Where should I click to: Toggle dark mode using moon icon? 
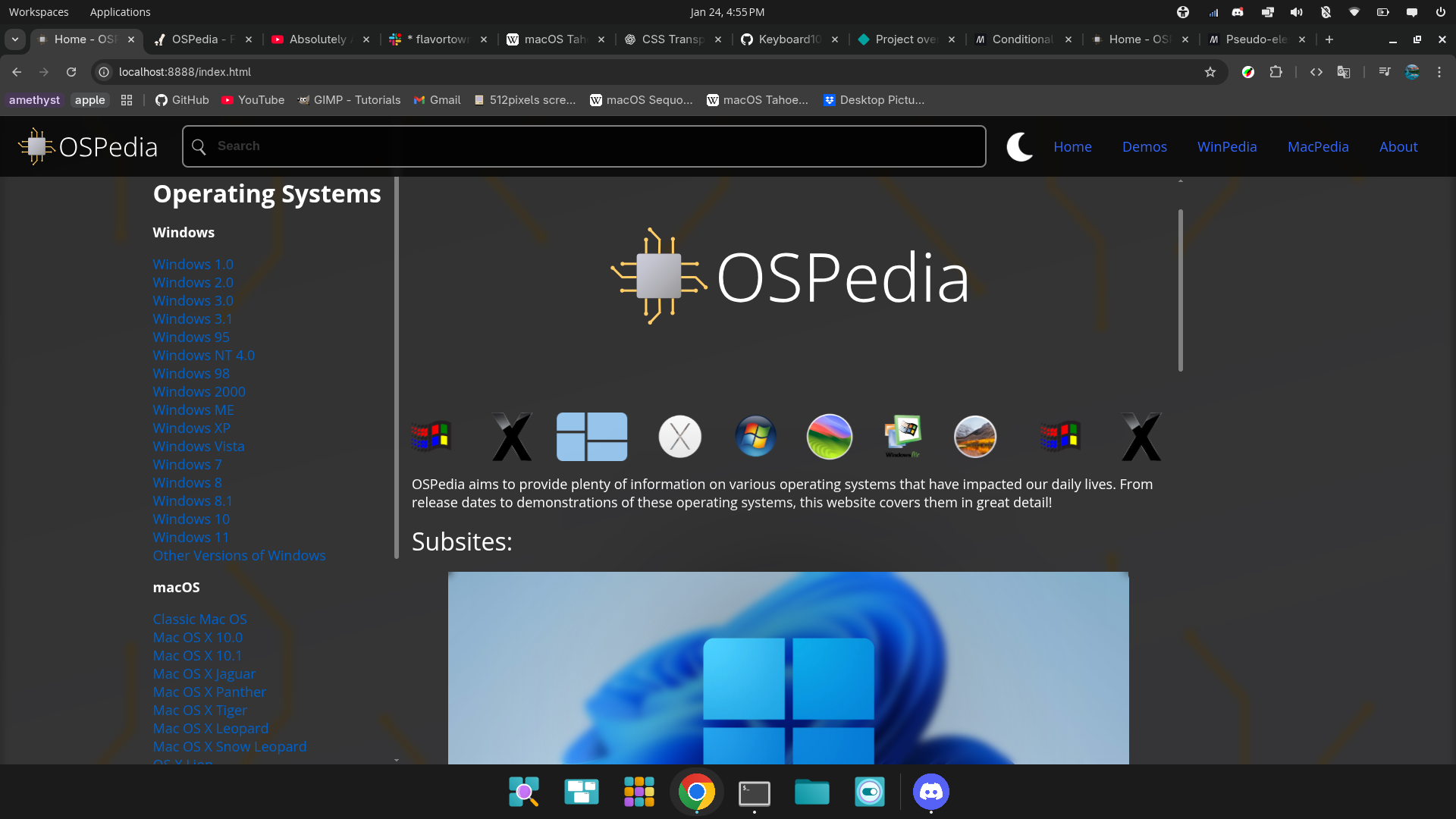click(x=1020, y=146)
